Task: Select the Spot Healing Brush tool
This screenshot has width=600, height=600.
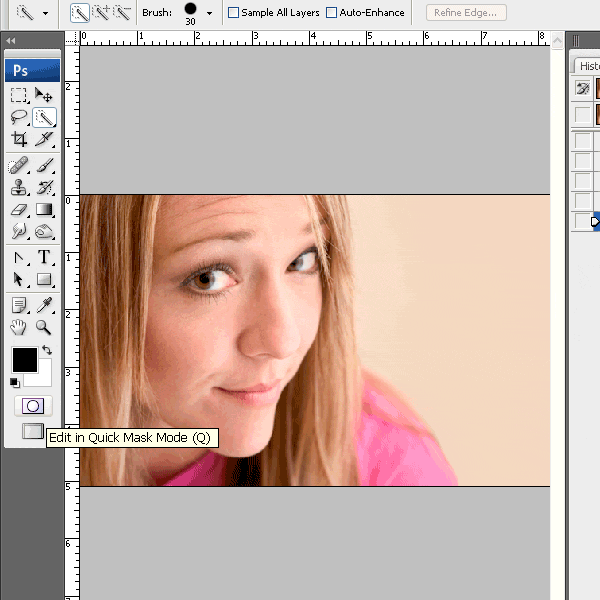Action: tap(18, 165)
